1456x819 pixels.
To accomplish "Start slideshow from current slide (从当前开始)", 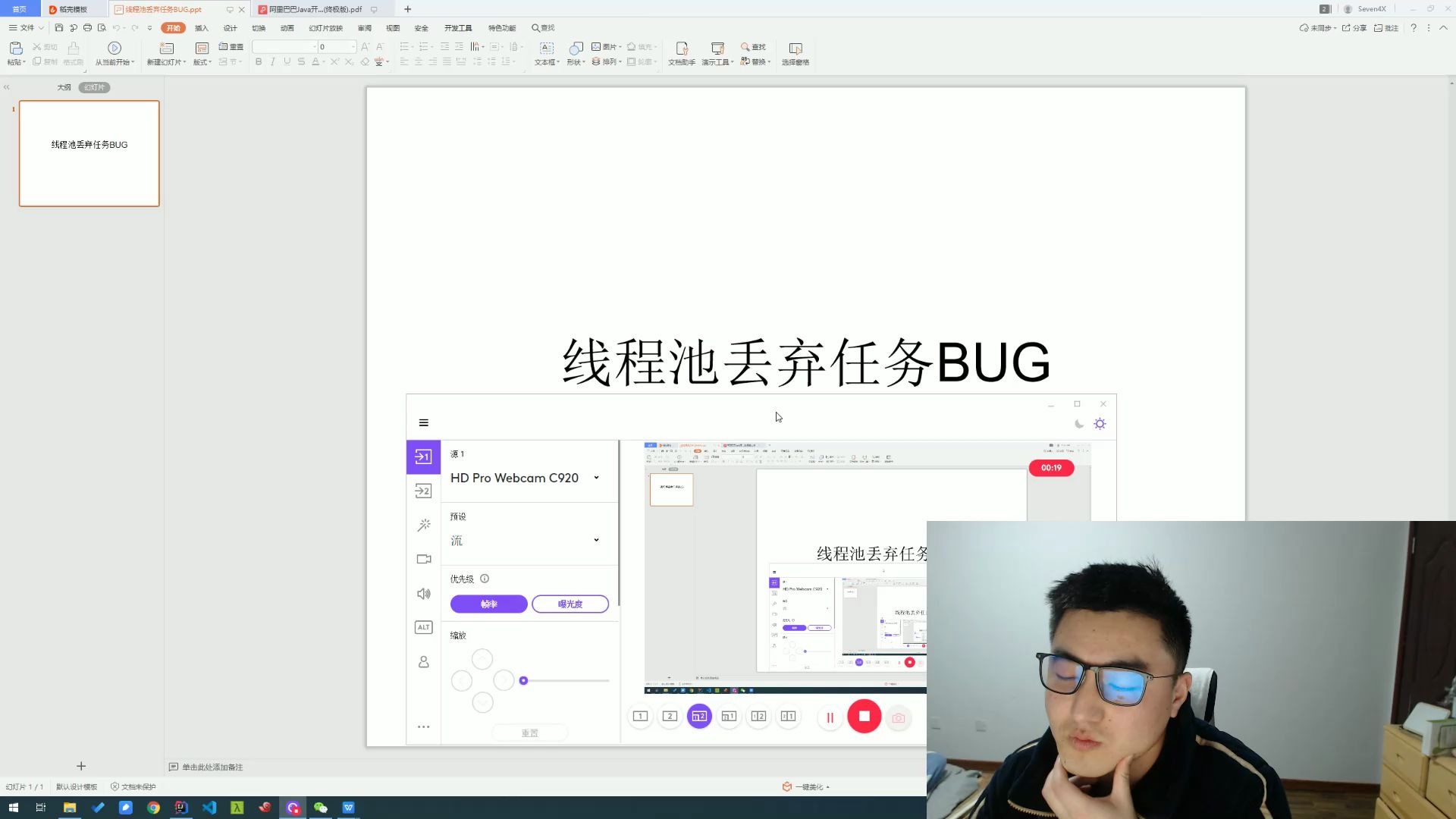I will pyautogui.click(x=115, y=49).
